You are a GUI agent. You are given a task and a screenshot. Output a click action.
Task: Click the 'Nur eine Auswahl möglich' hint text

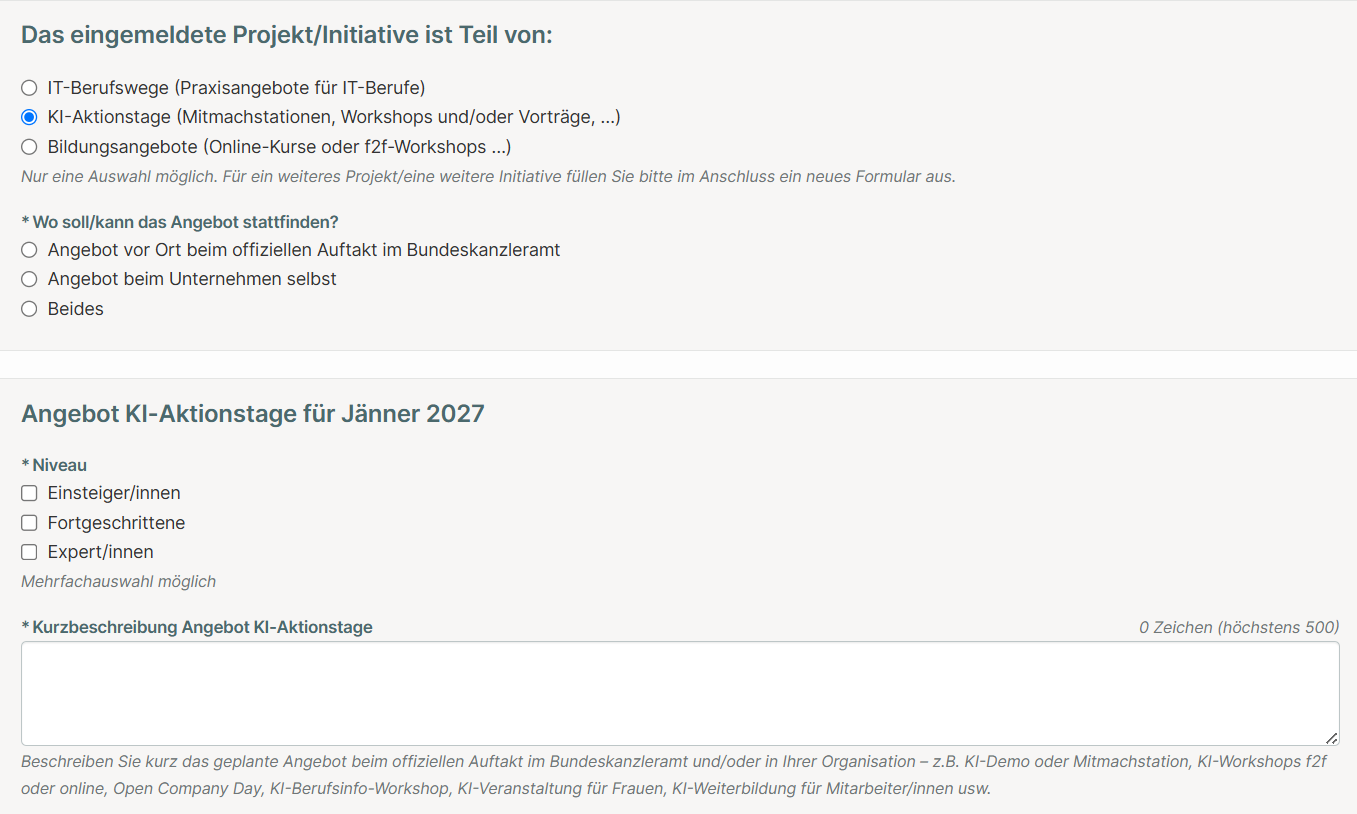(488, 176)
